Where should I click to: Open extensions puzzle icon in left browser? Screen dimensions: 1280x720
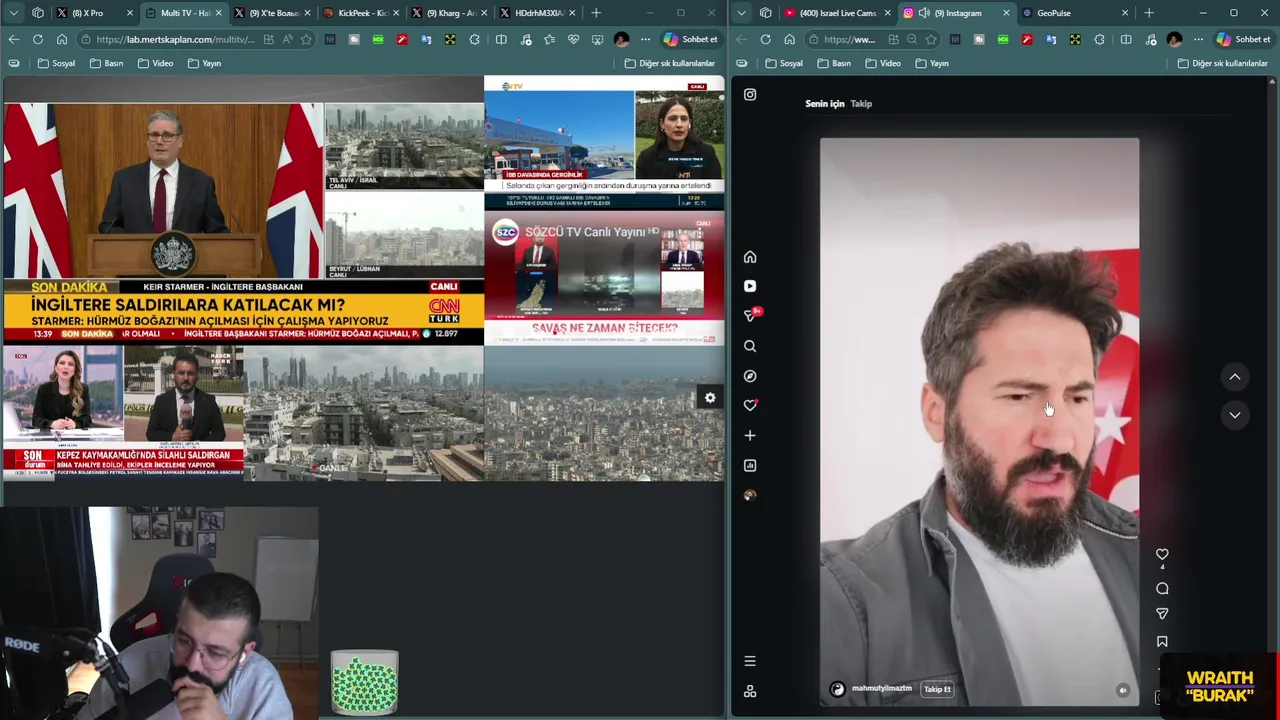pyautogui.click(x=474, y=39)
